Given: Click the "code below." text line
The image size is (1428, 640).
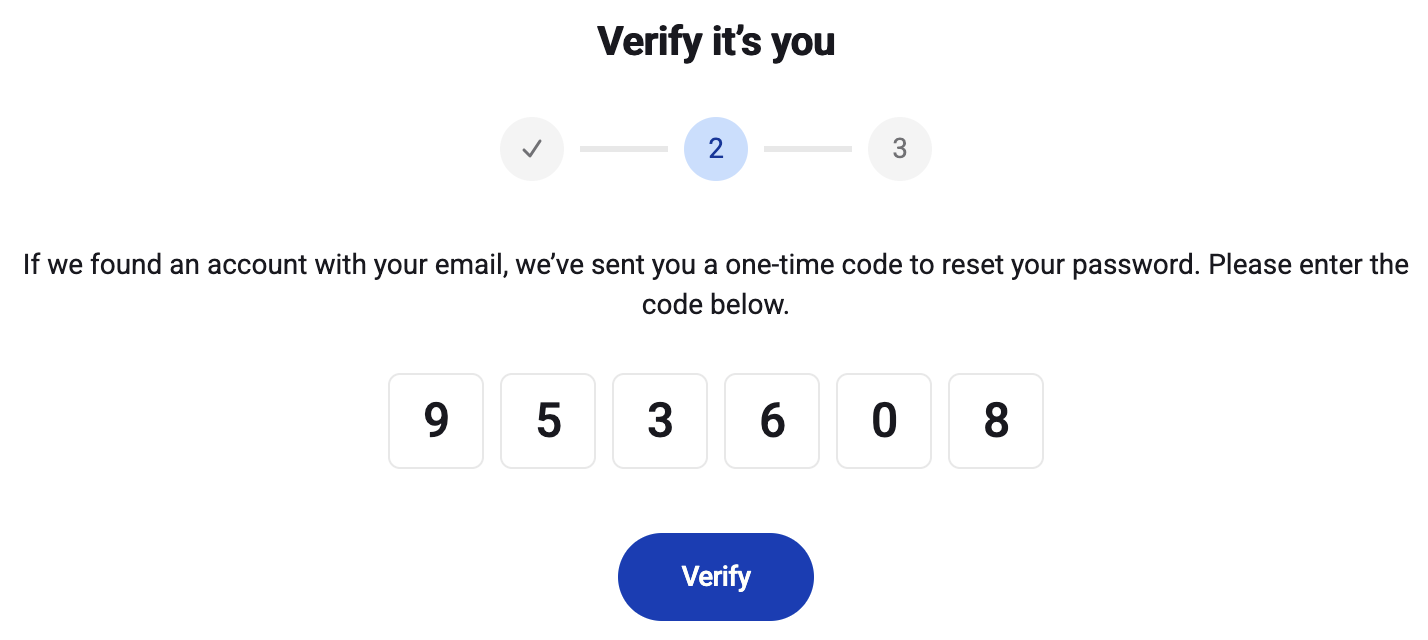Looking at the screenshot, I should click(x=716, y=305).
